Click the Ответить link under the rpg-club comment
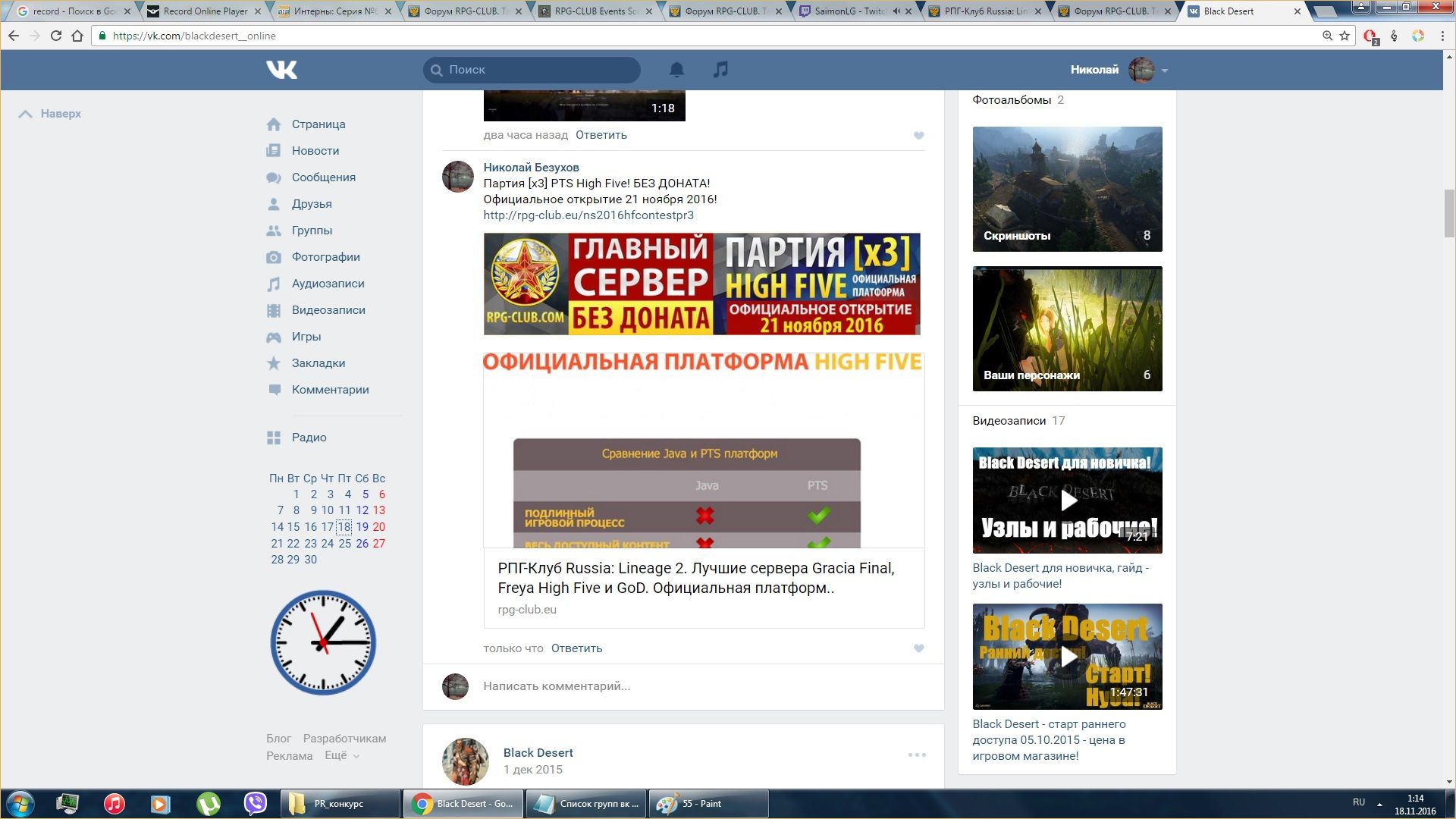The image size is (1456, 819). click(576, 648)
